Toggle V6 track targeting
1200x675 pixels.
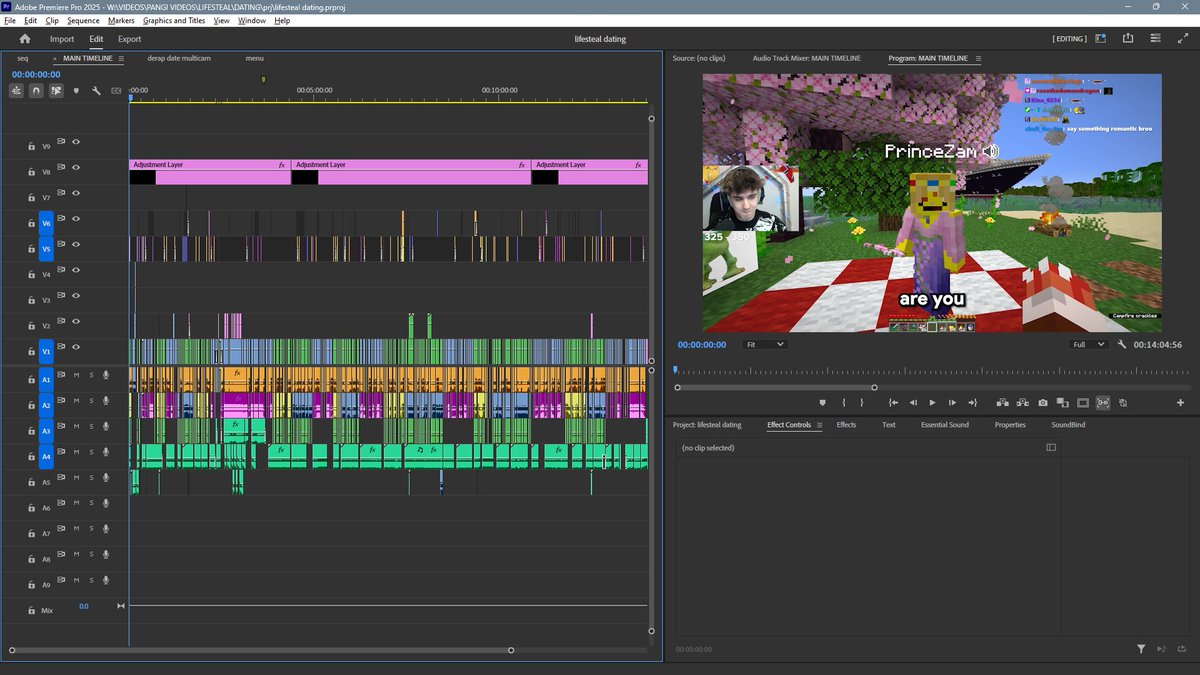(x=46, y=223)
